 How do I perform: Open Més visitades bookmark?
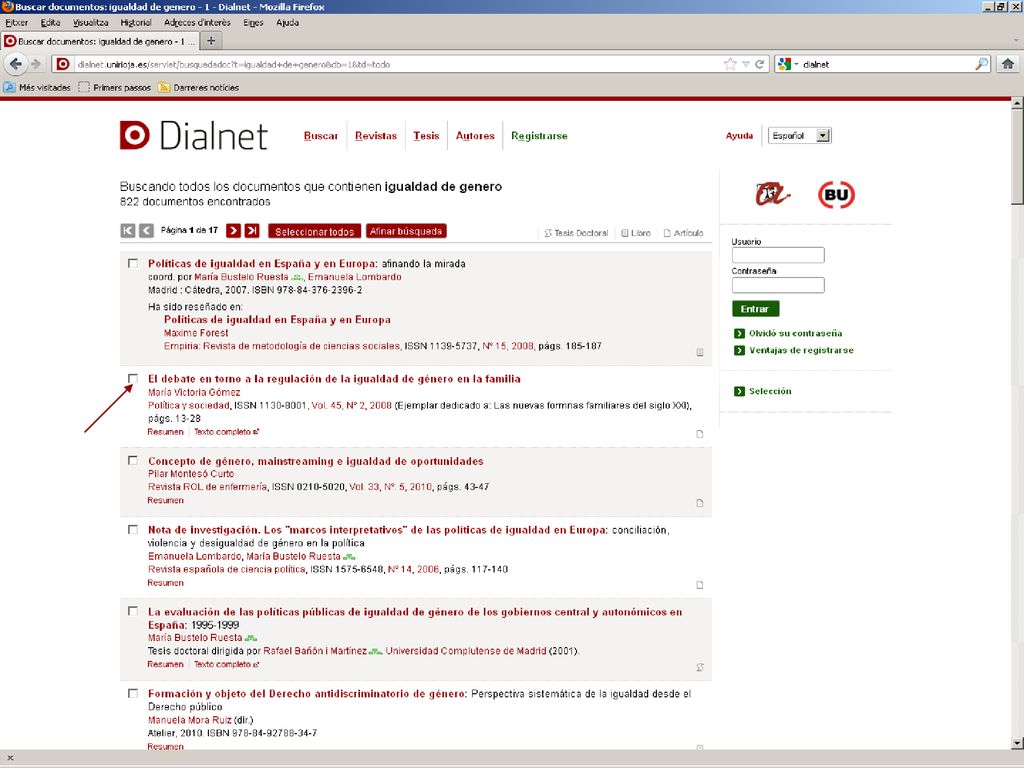[37, 88]
